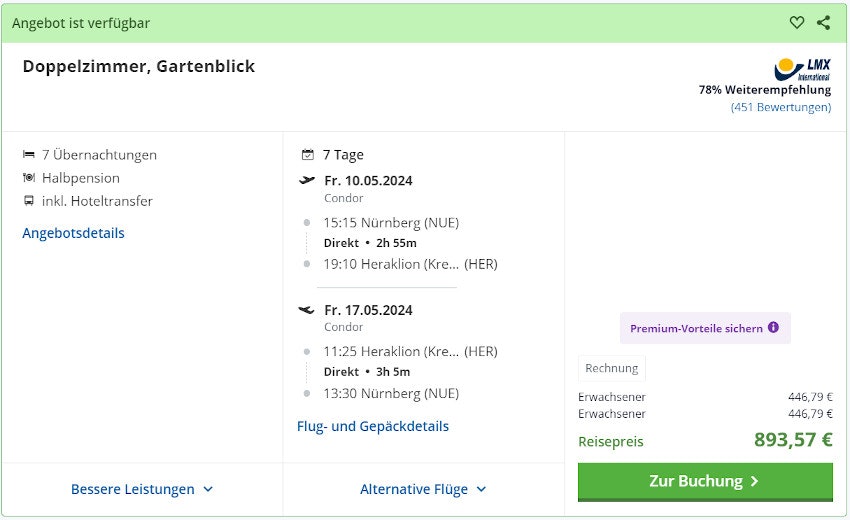Screen dimensions: 850x520
Task: Open the Angebotsdetails link
Action: click(73, 233)
